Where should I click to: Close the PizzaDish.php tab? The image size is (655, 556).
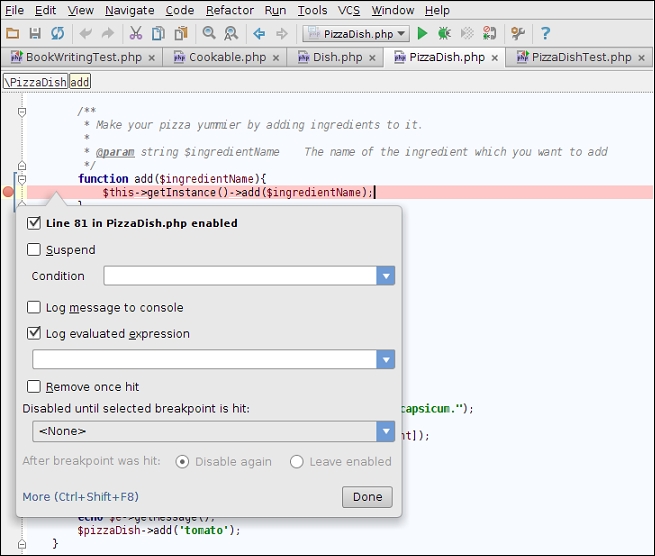click(495, 58)
